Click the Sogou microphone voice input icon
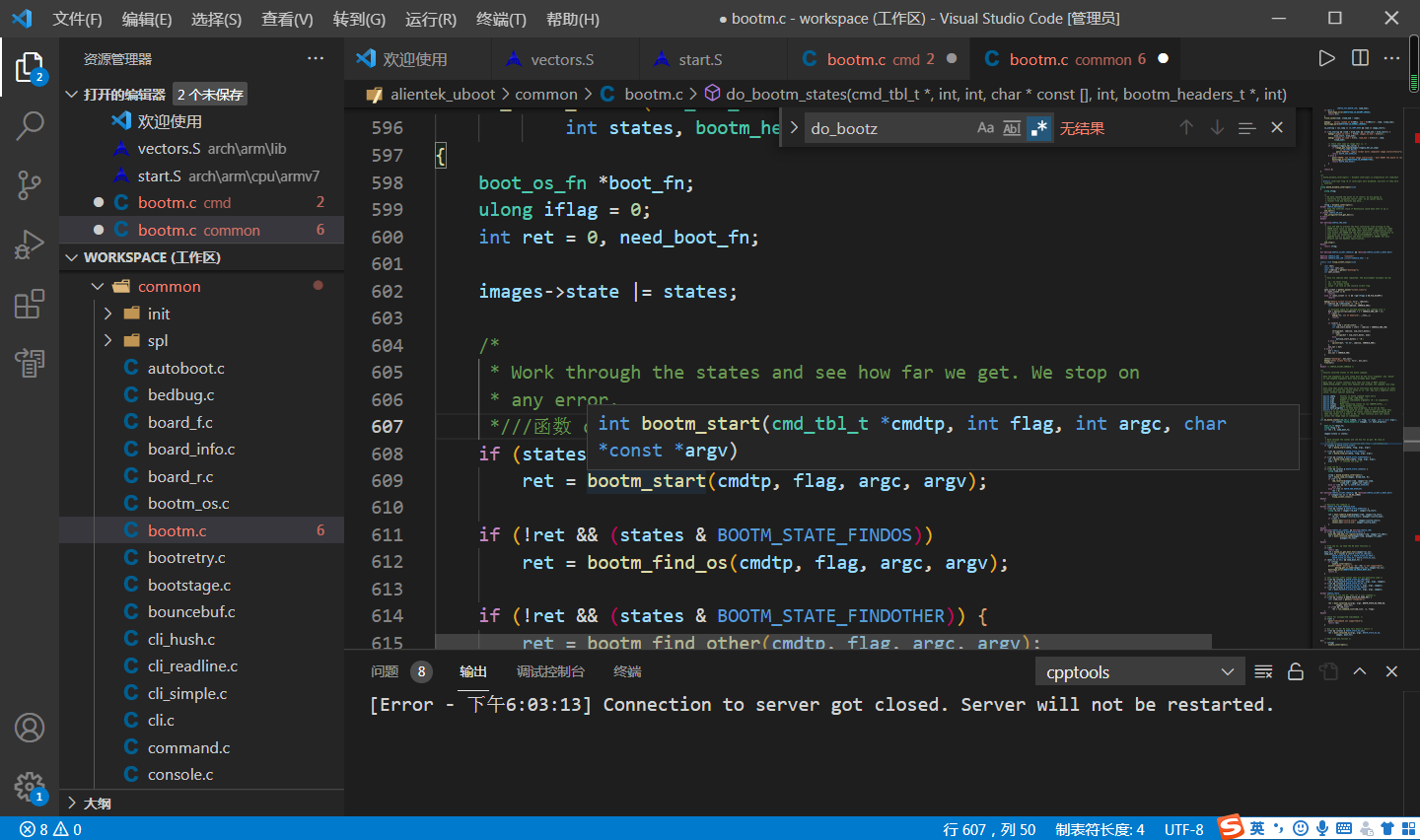Screen dimensions: 1420x840 [x=1322, y=828]
